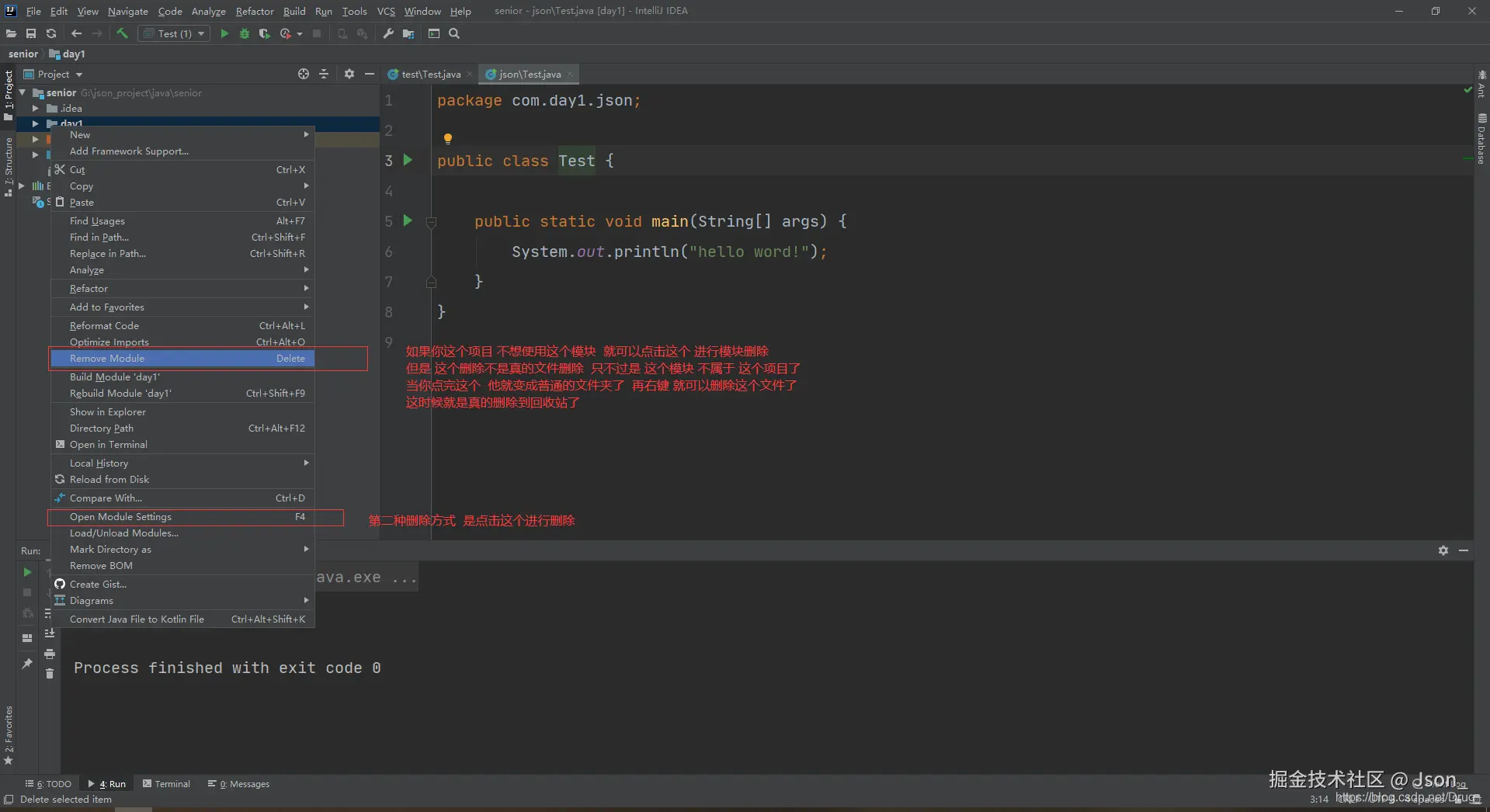Click the Search Everywhere magnifier icon
1490x812 pixels.
(454, 33)
